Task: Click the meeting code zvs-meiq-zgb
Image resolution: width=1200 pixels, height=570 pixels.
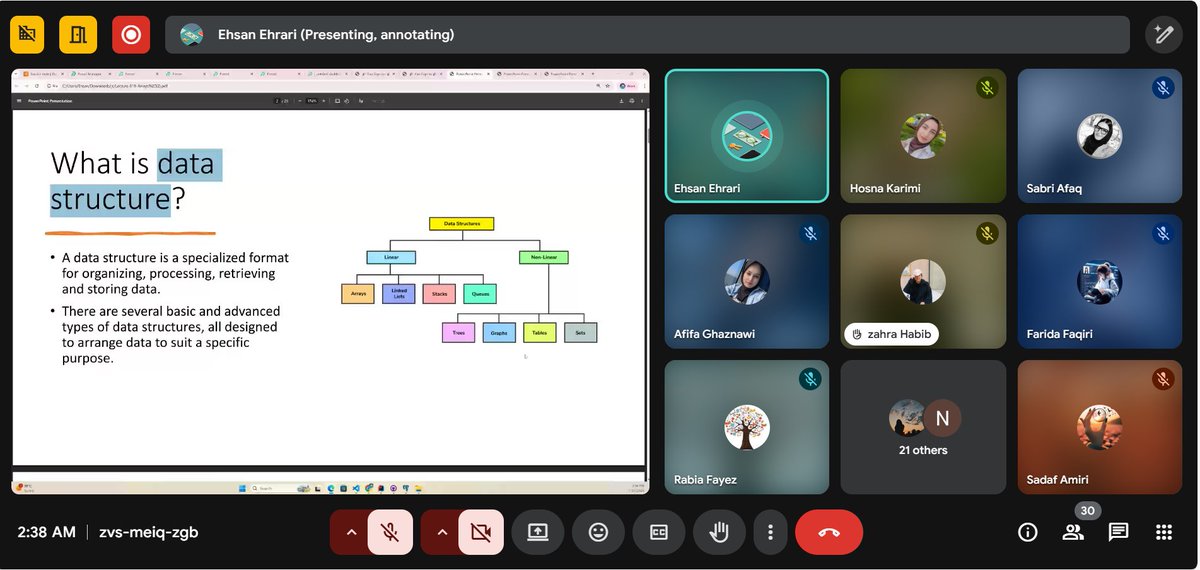Action: 148,532
